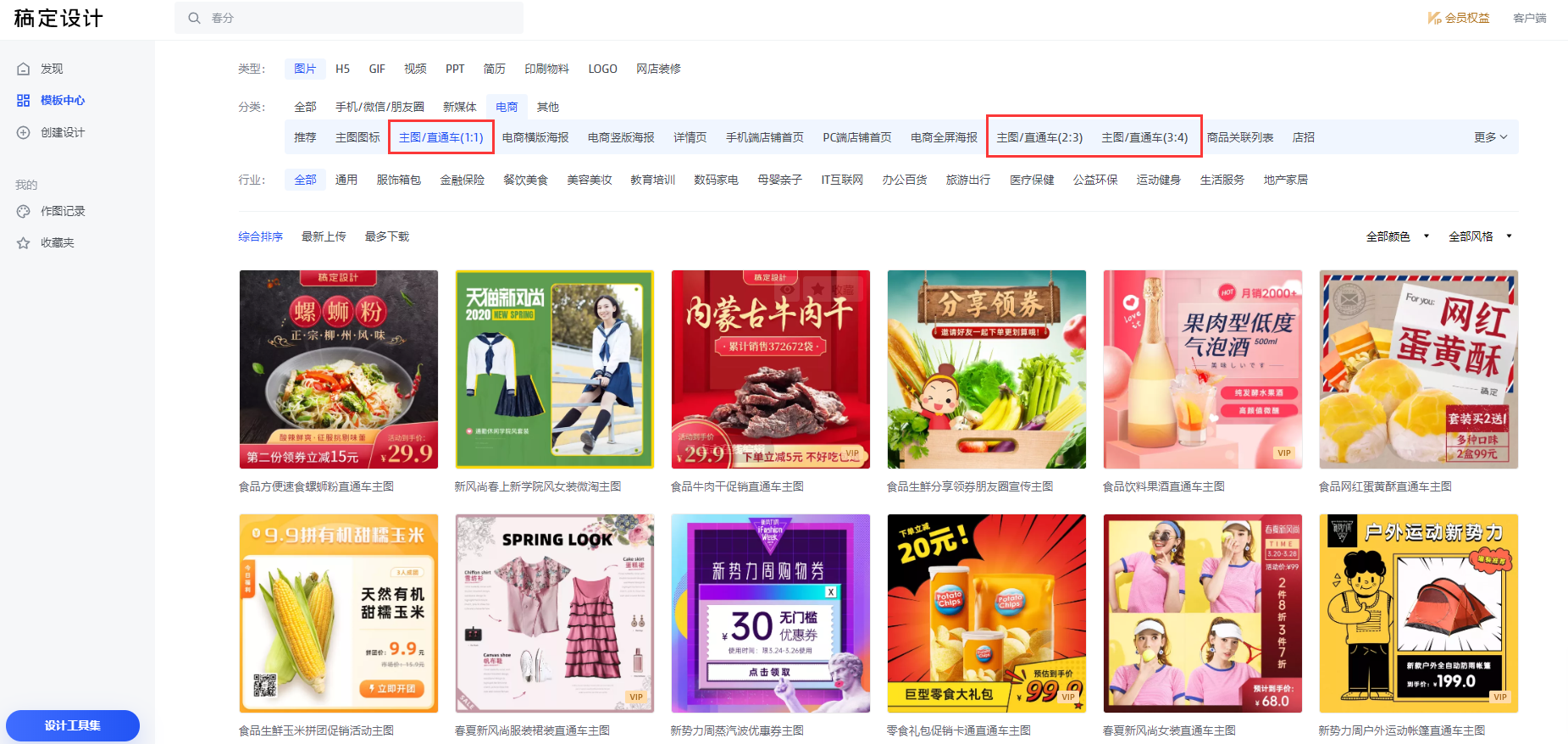The height and width of the screenshot is (744, 1568).
Task: Open the 螺蛳粉 template thumbnail
Action: coord(338,369)
